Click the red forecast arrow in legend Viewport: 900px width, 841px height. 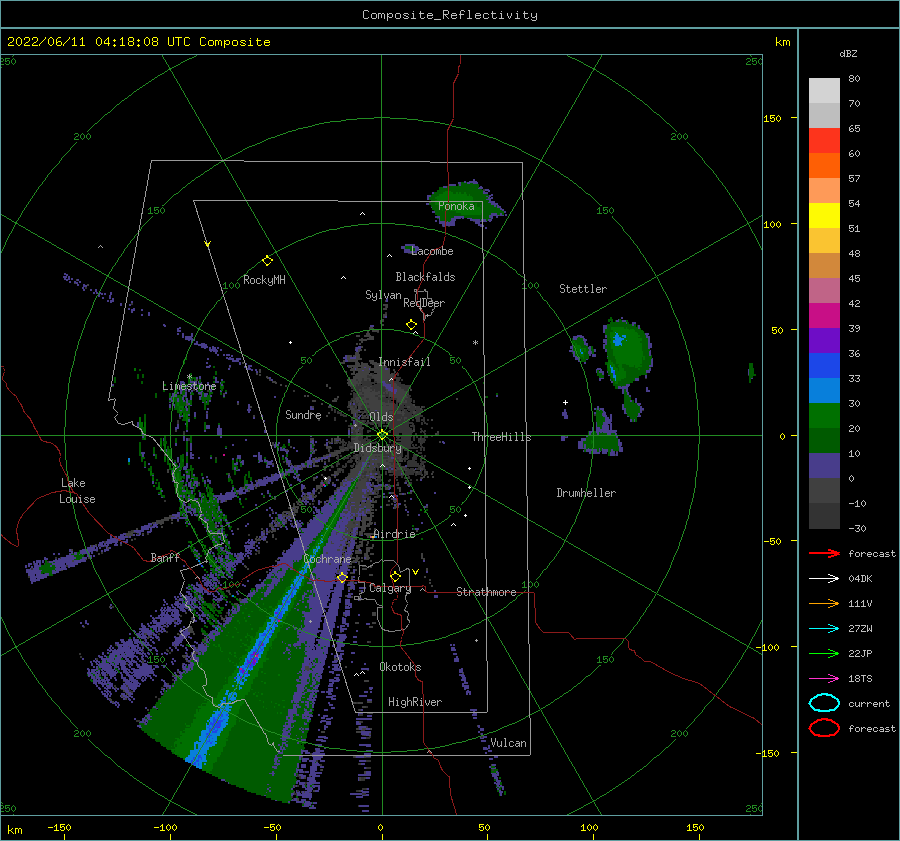(824, 553)
